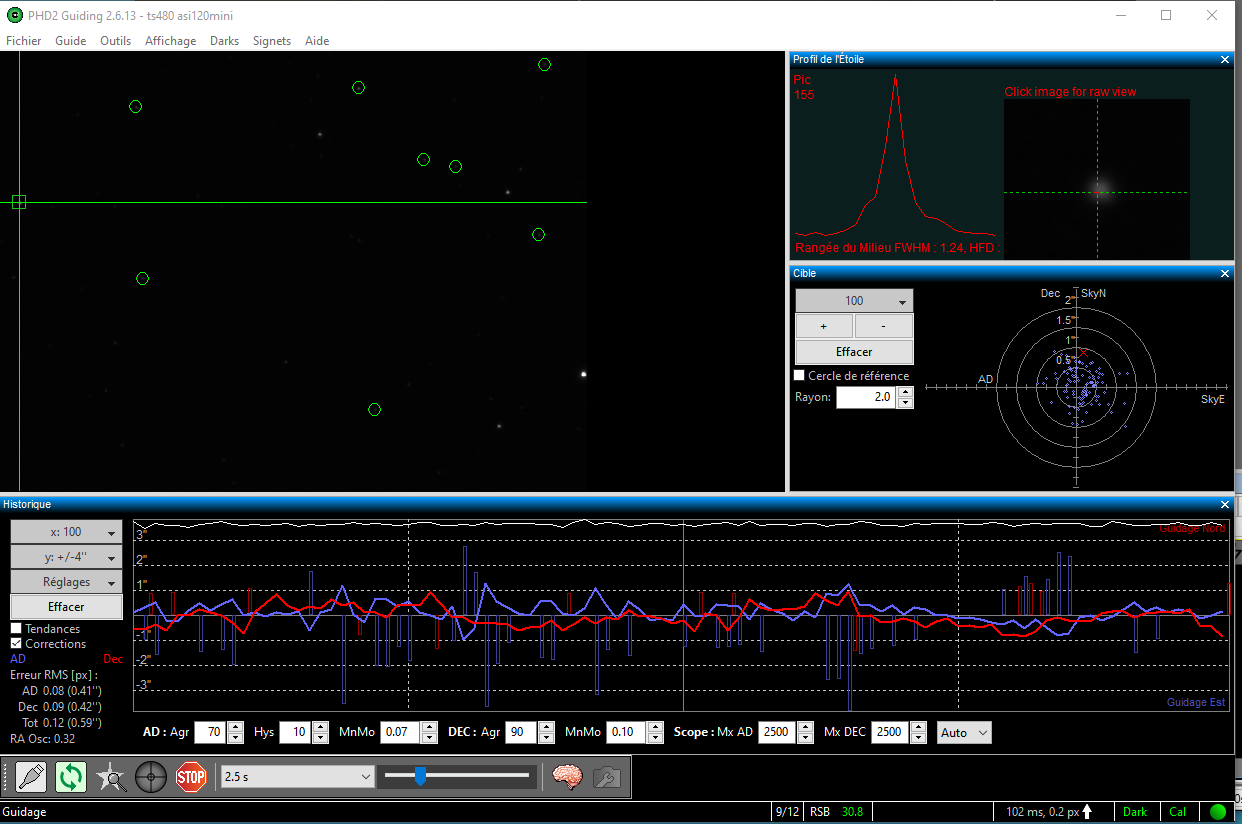This screenshot has height=824, width=1242.
Task: Open advanced settings brain icon
Action: (x=567, y=777)
